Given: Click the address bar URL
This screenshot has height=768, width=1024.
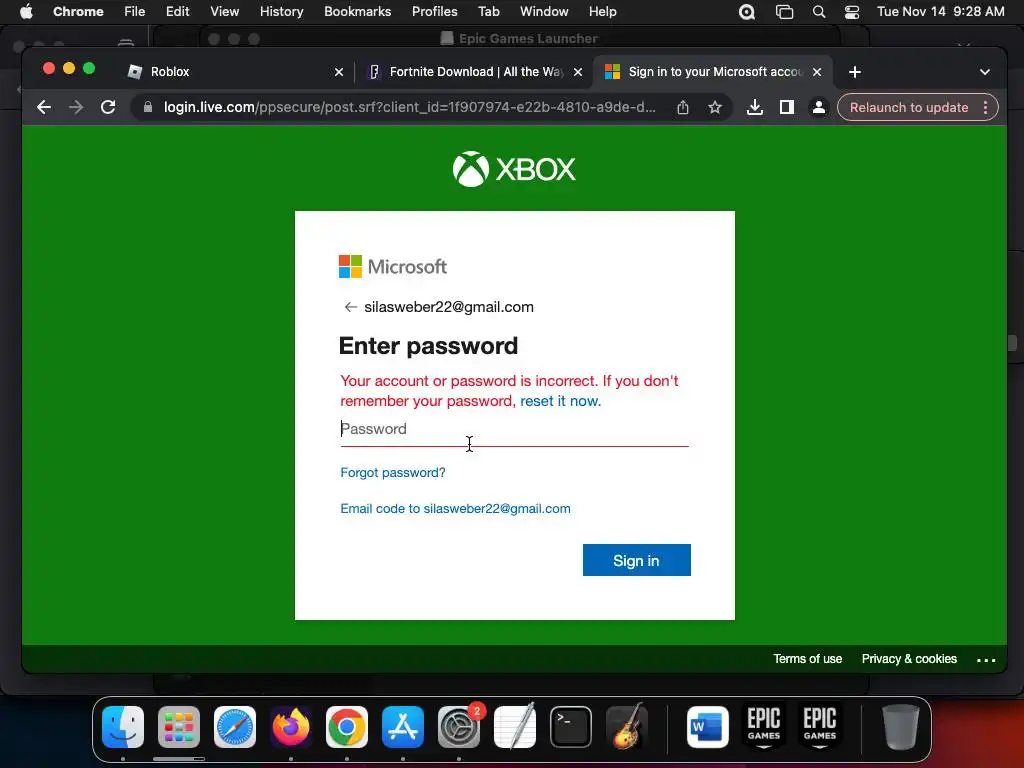Looking at the screenshot, I should (409, 107).
